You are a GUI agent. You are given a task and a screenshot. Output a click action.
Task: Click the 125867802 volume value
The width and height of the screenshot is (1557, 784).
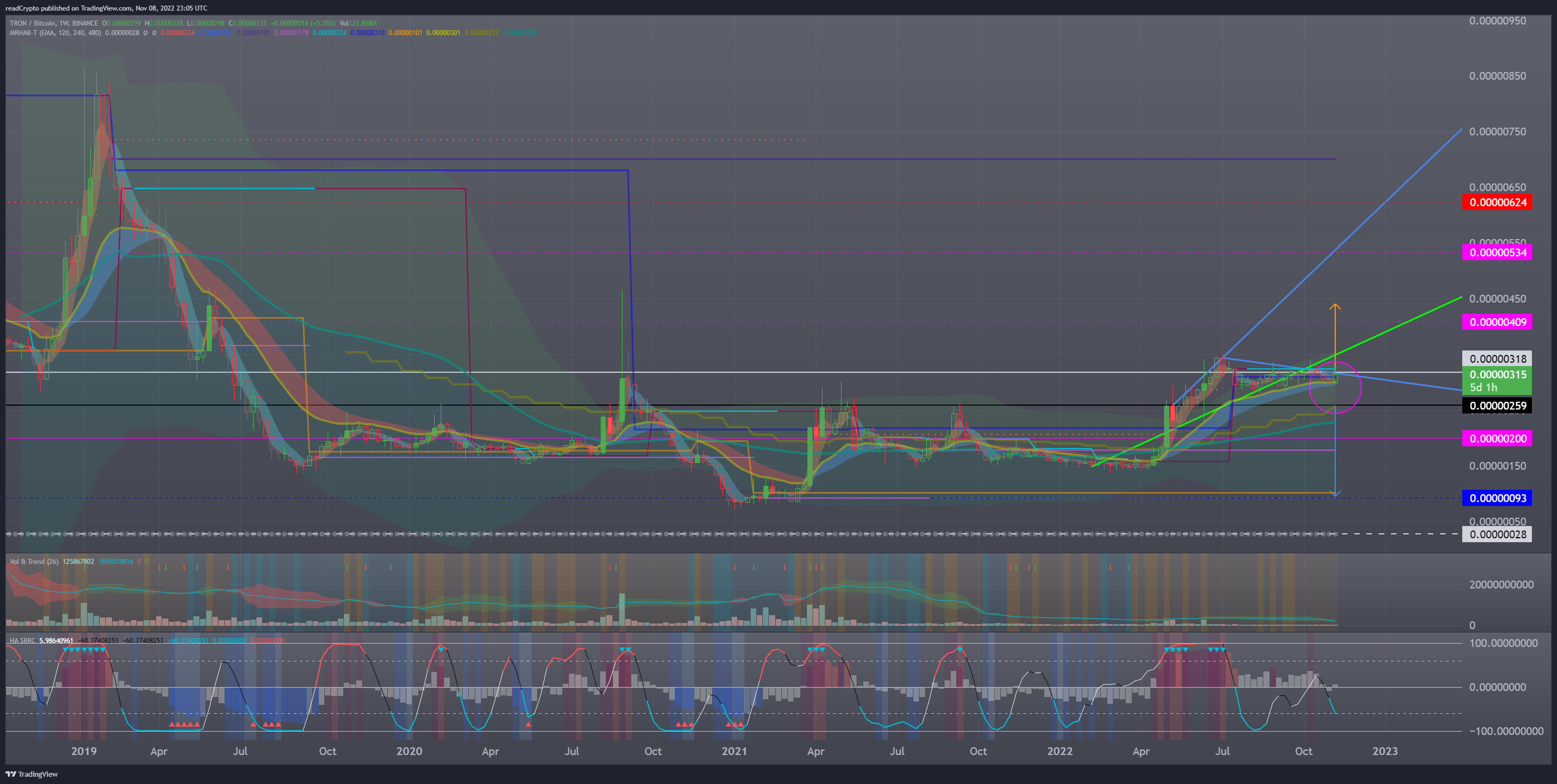pyautogui.click(x=79, y=562)
